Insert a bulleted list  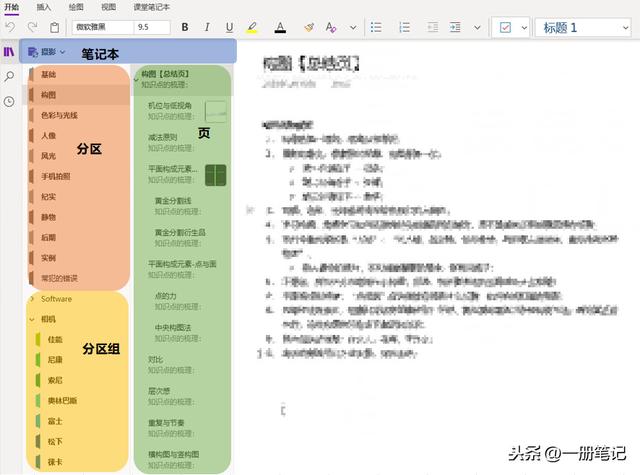click(376, 27)
